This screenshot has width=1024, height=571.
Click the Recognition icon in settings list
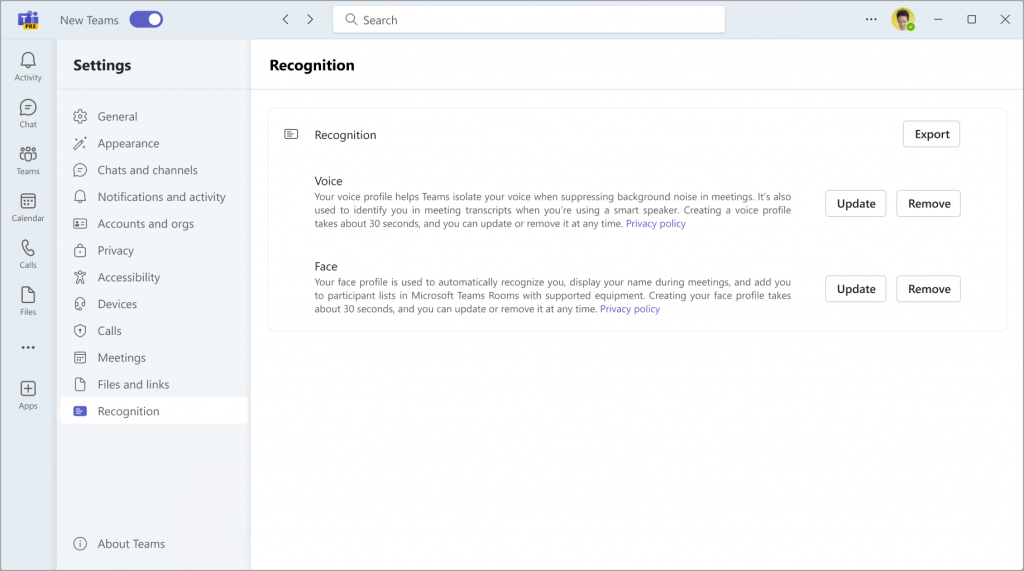[80, 411]
